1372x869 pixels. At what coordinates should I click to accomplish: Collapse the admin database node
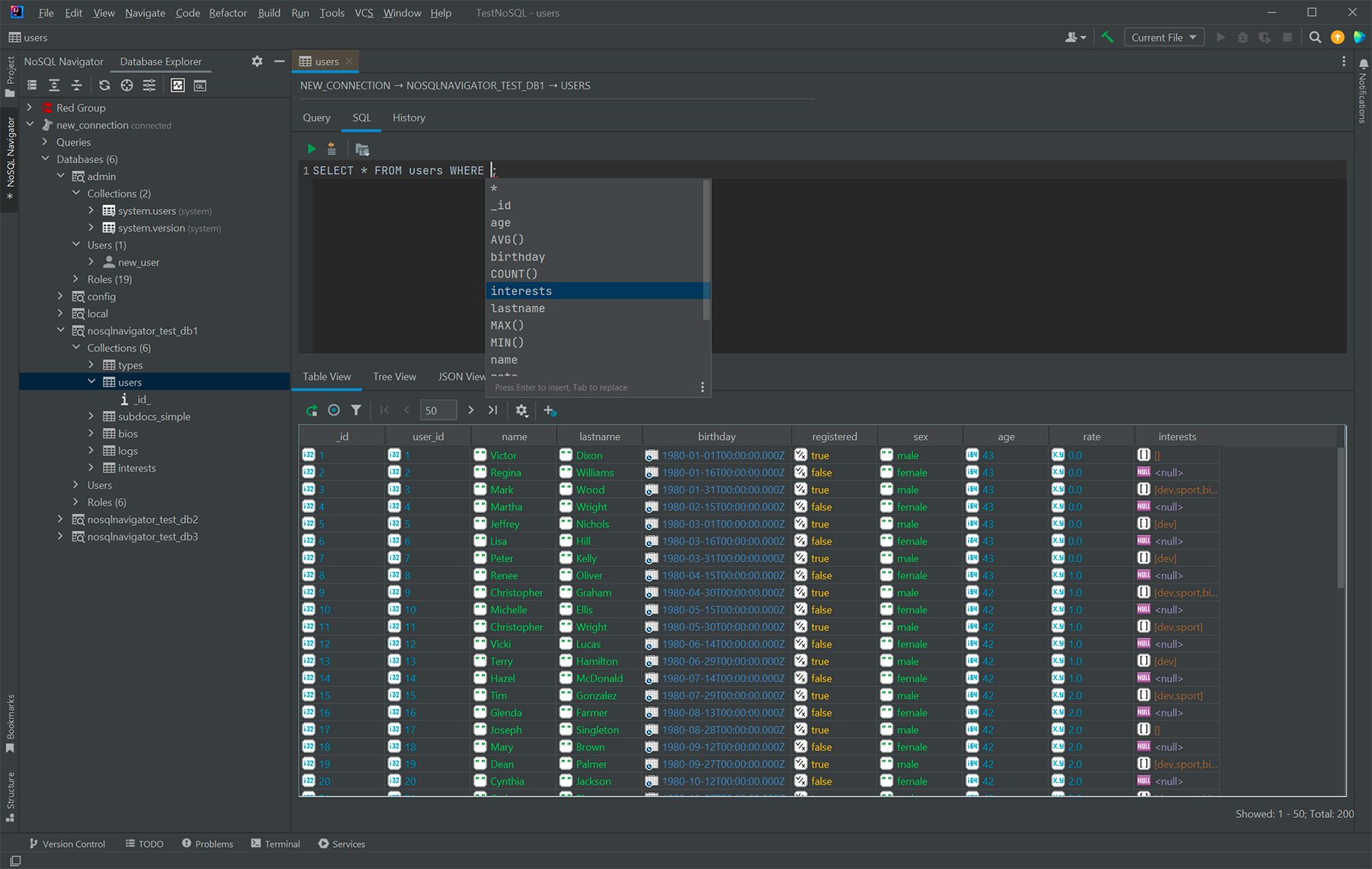click(60, 176)
